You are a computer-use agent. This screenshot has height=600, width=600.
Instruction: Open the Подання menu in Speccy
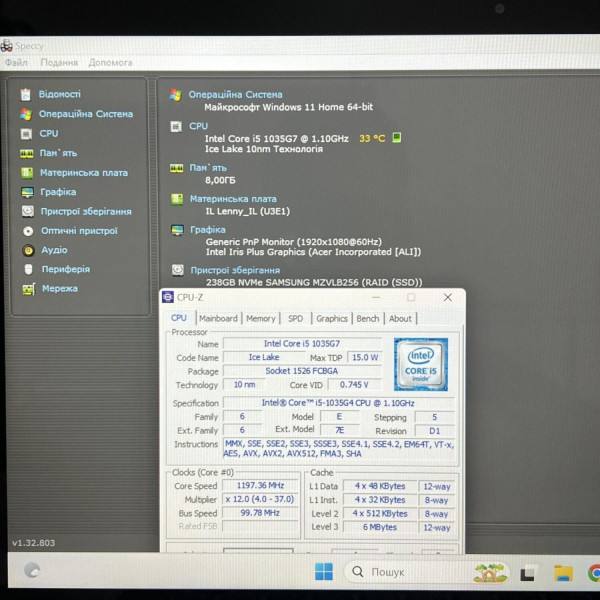[59, 62]
